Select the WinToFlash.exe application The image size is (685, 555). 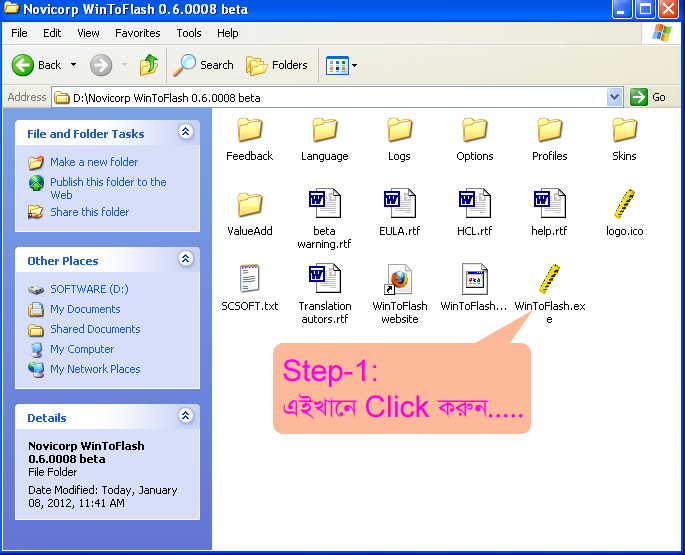[550, 294]
